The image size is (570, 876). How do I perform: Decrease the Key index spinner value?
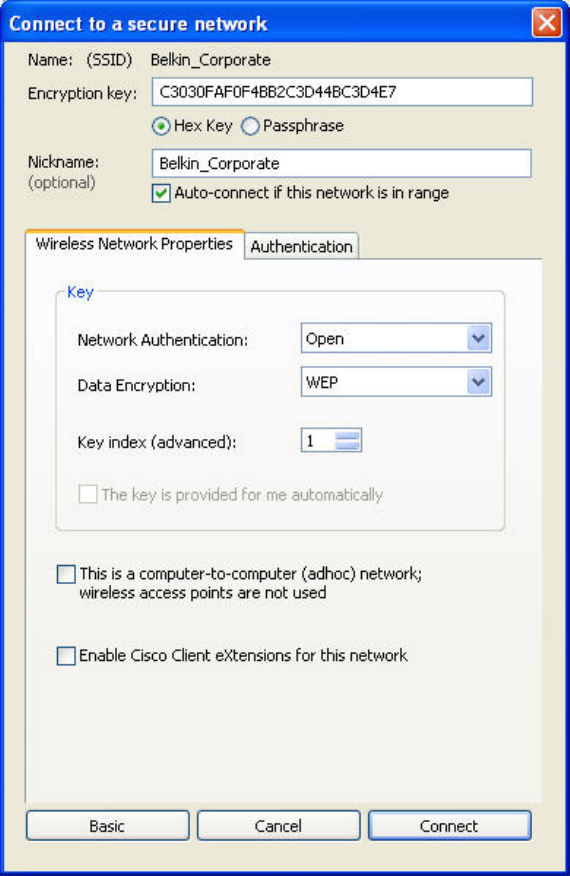click(348, 445)
